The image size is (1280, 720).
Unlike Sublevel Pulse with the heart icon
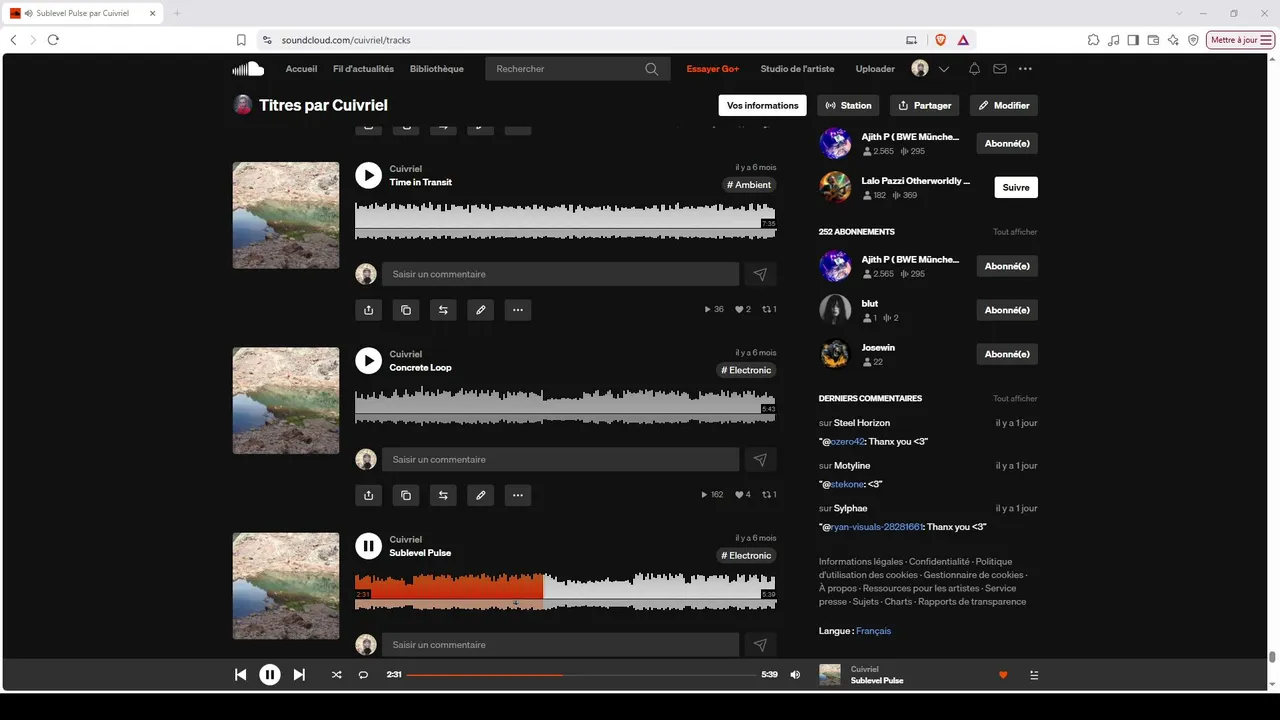(x=1003, y=675)
